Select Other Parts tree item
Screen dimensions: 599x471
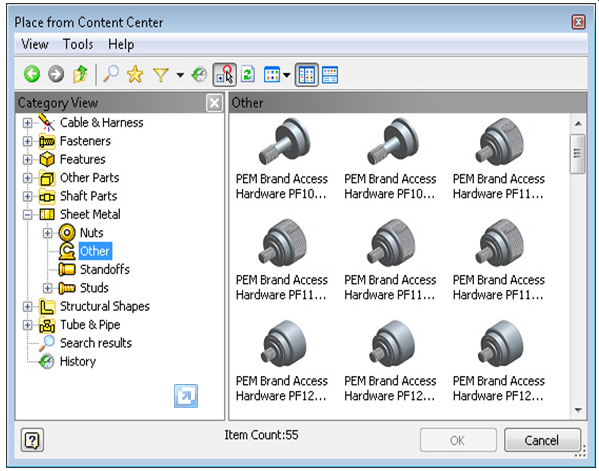(89, 178)
